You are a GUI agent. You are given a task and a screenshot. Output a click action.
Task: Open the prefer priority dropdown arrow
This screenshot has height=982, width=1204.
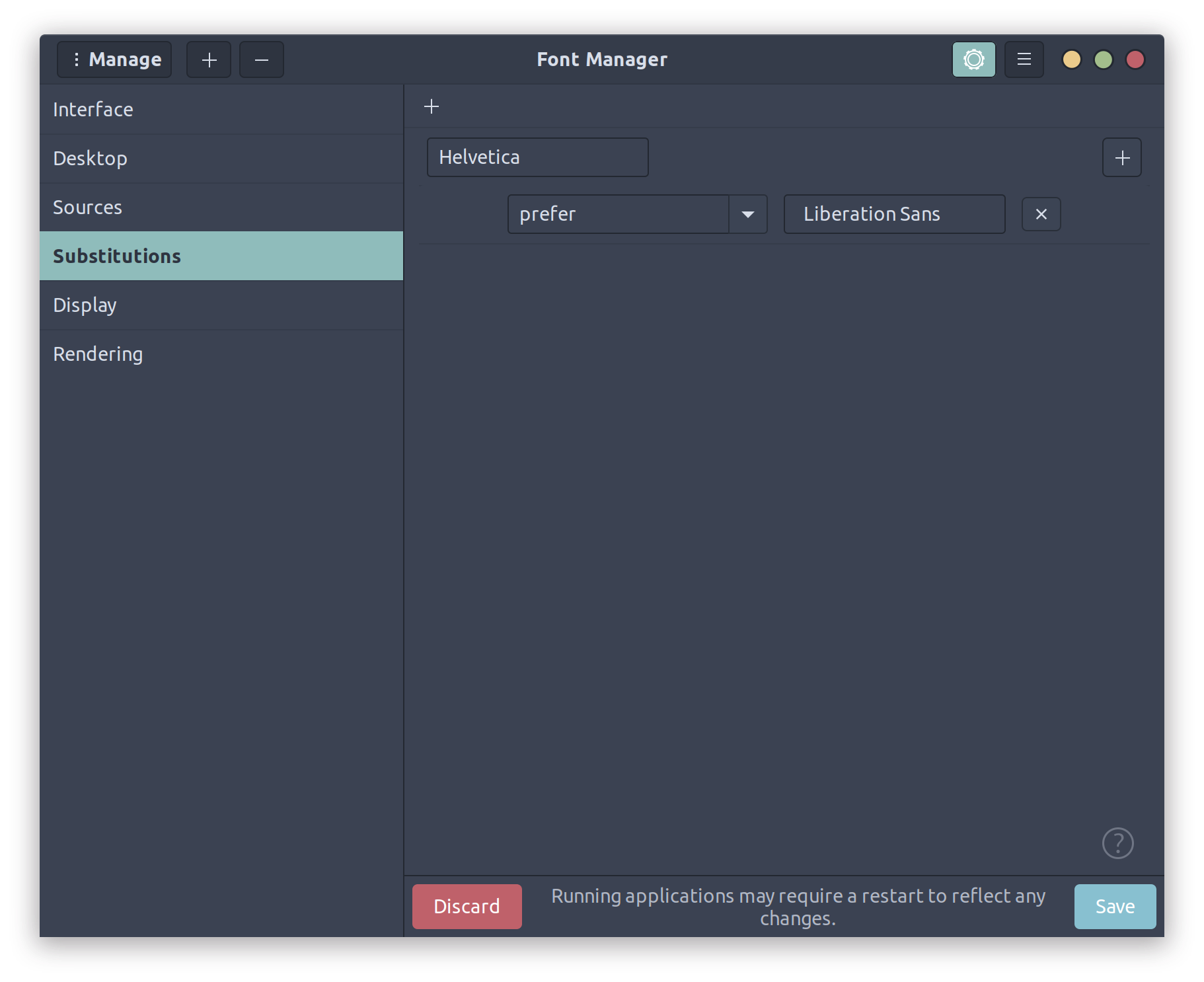coord(748,214)
